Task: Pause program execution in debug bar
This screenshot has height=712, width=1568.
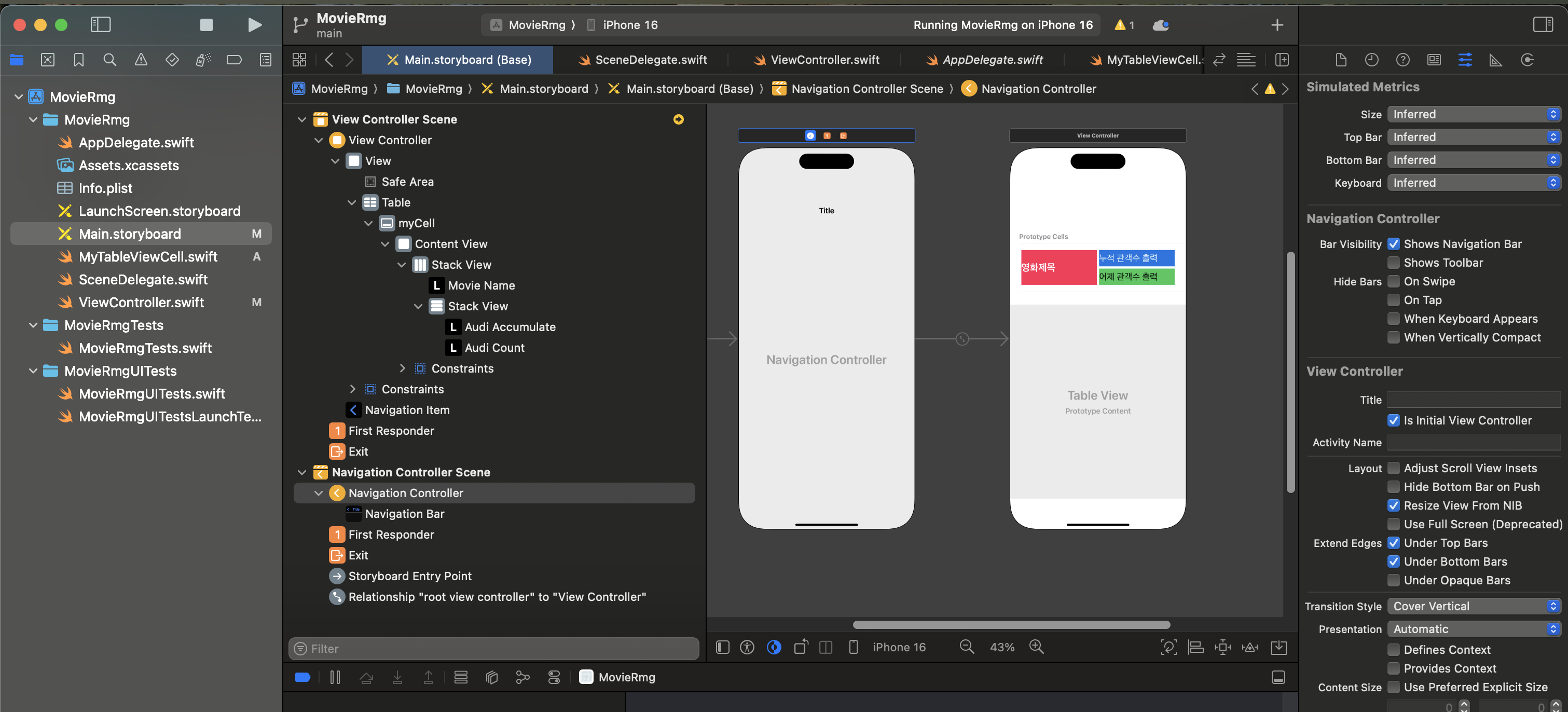Action: point(335,677)
